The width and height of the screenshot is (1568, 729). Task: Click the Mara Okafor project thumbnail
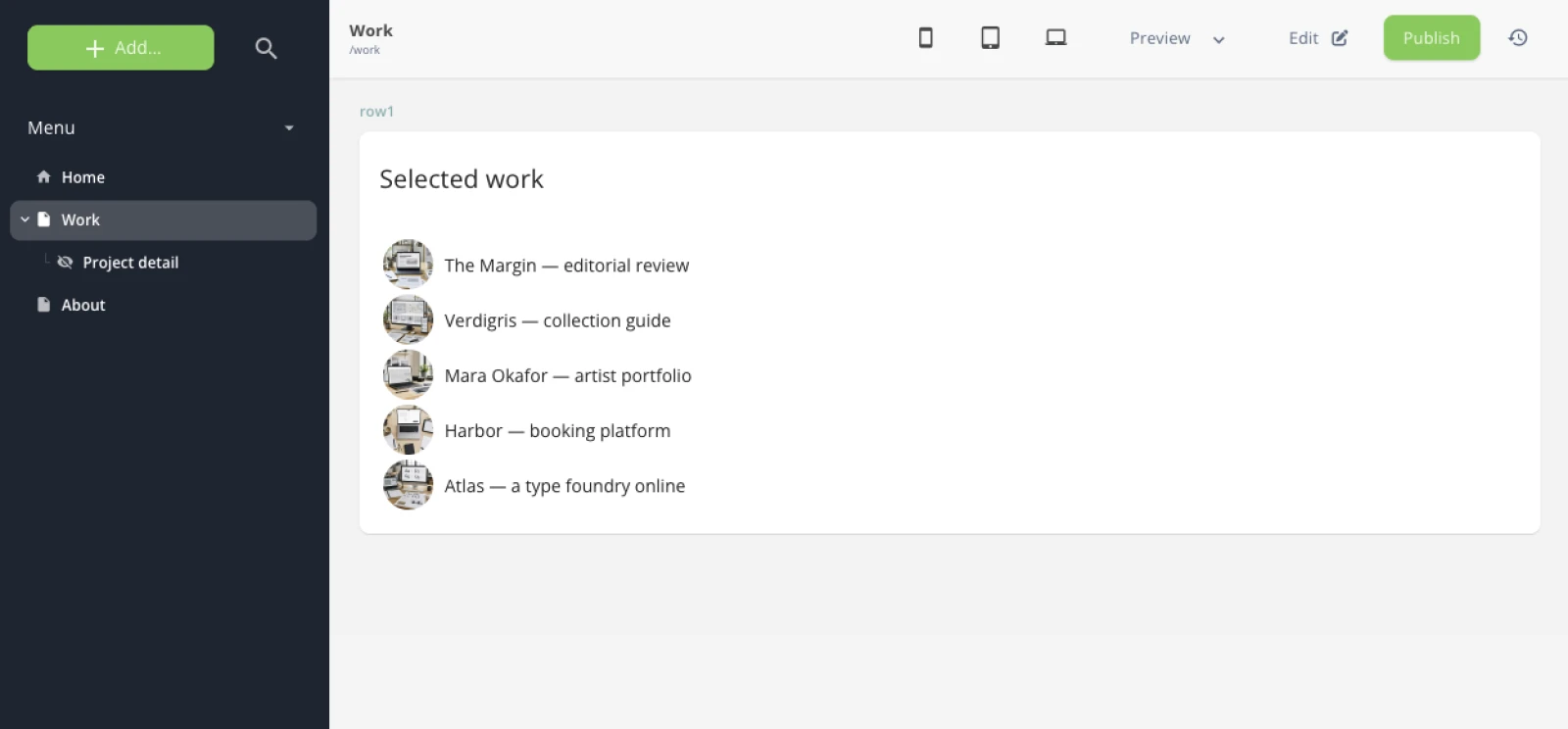(x=408, y=374)
